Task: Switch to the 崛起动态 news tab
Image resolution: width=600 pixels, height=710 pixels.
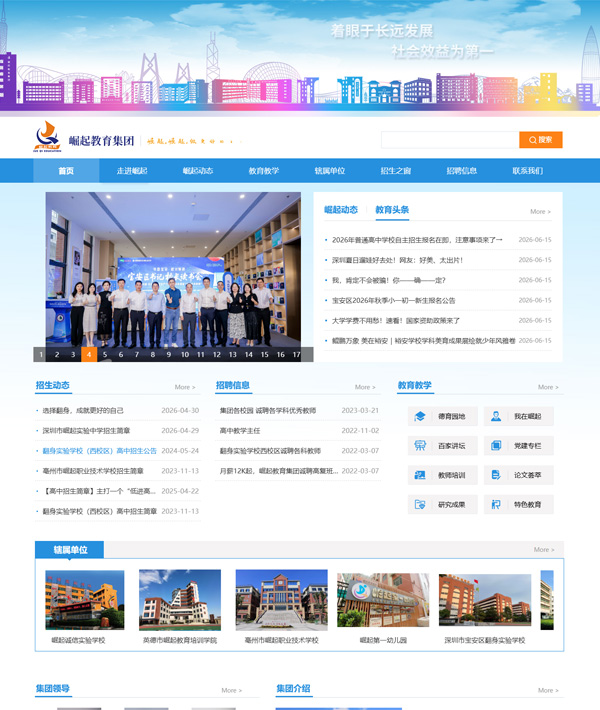Action: [x=341, y=210]
